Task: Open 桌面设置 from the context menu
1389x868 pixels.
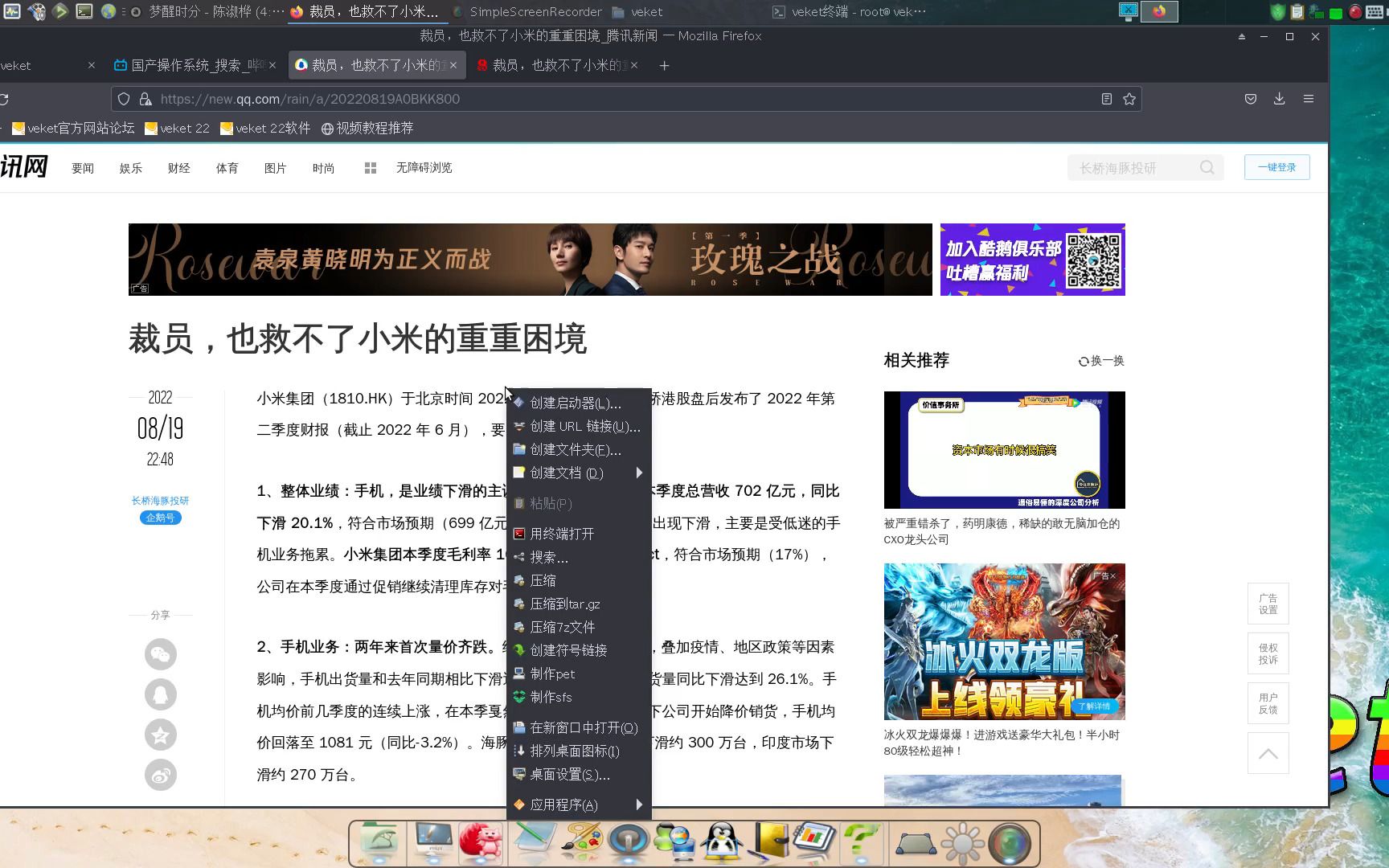Action: [x=579, y=775]
